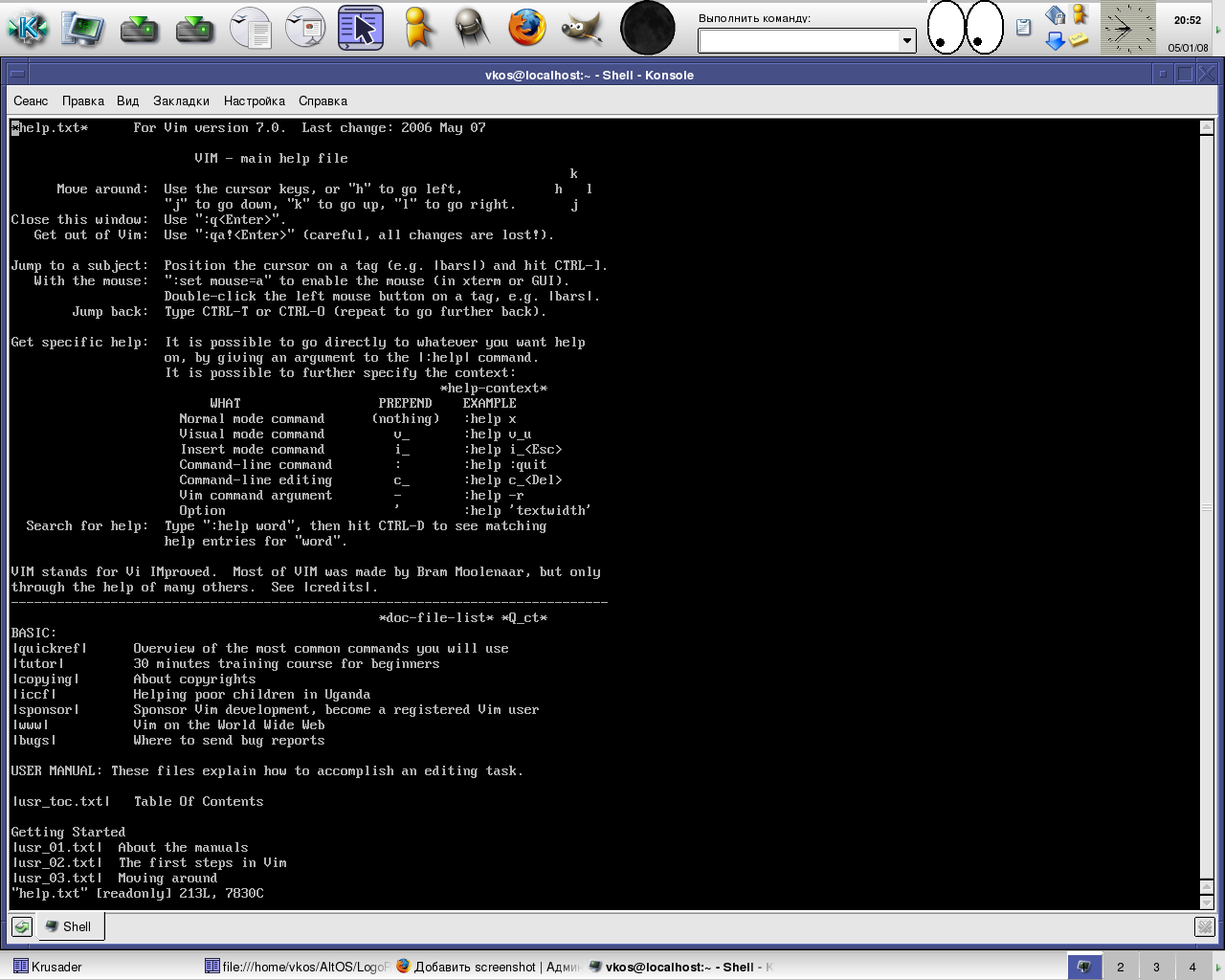Open the text document panel icon

tap(250, 28)
